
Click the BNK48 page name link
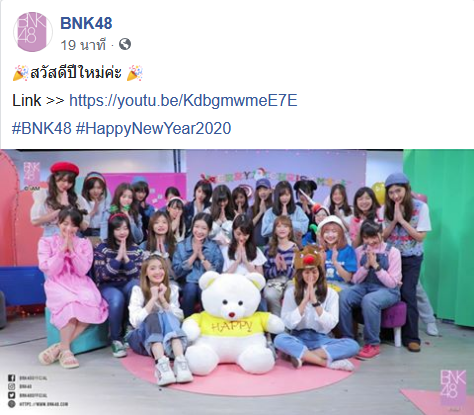coord(86,23)
